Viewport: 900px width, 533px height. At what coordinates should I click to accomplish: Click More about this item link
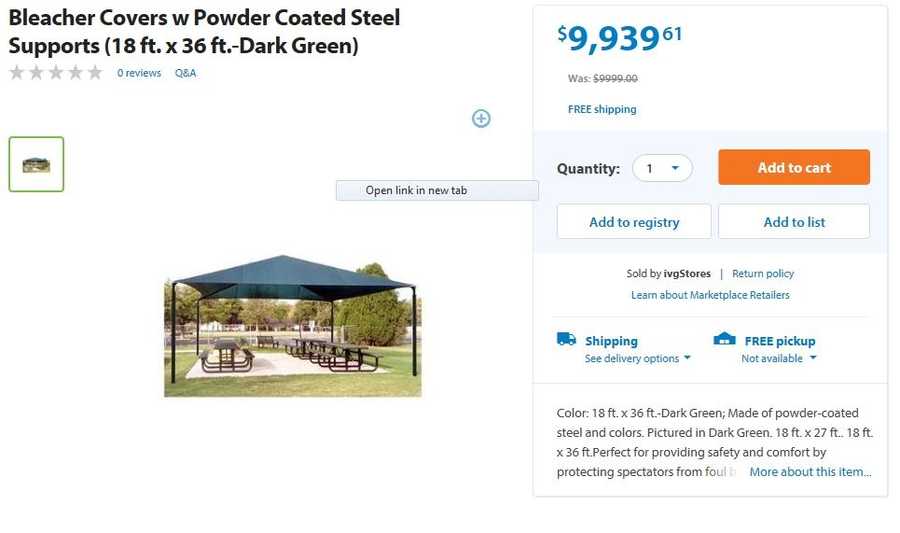tap(810, 472)
